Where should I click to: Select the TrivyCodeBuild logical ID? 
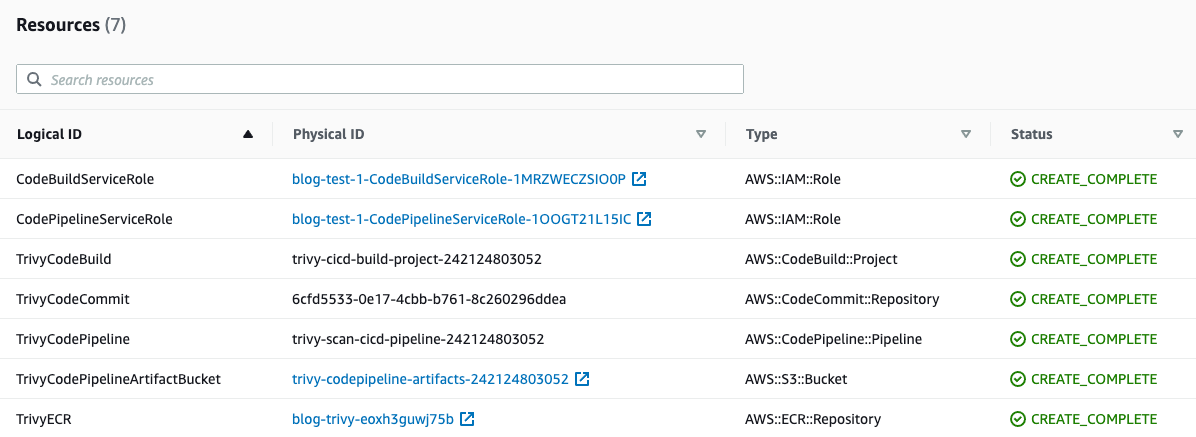click(64, 259)
